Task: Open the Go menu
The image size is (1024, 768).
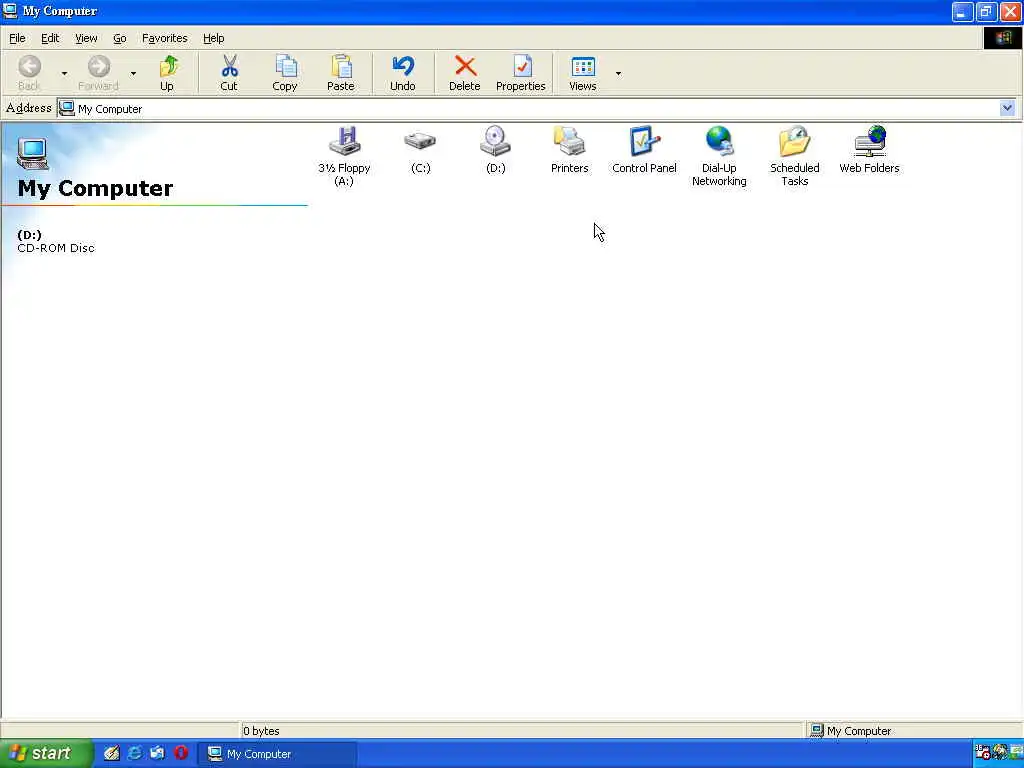Action: pos(120,38)
